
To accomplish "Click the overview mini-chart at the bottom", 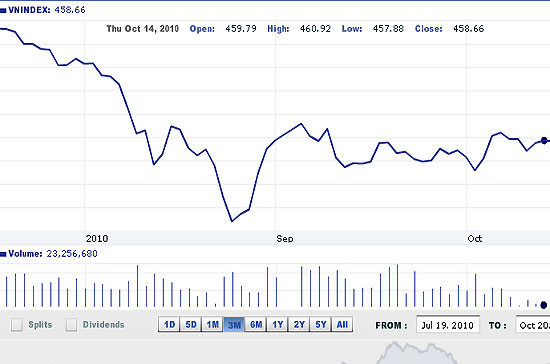I will pos(275,352).
